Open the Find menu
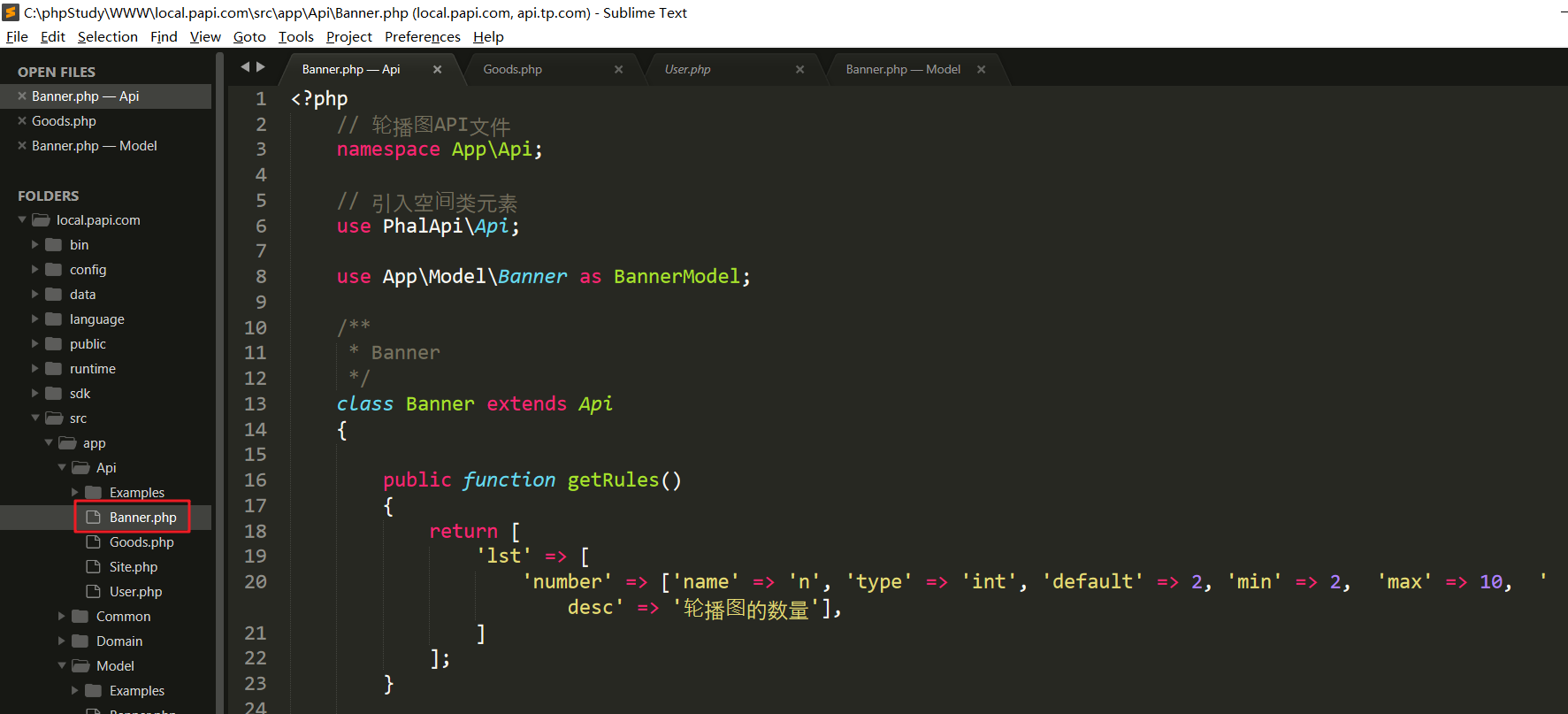 coord(164,37)
